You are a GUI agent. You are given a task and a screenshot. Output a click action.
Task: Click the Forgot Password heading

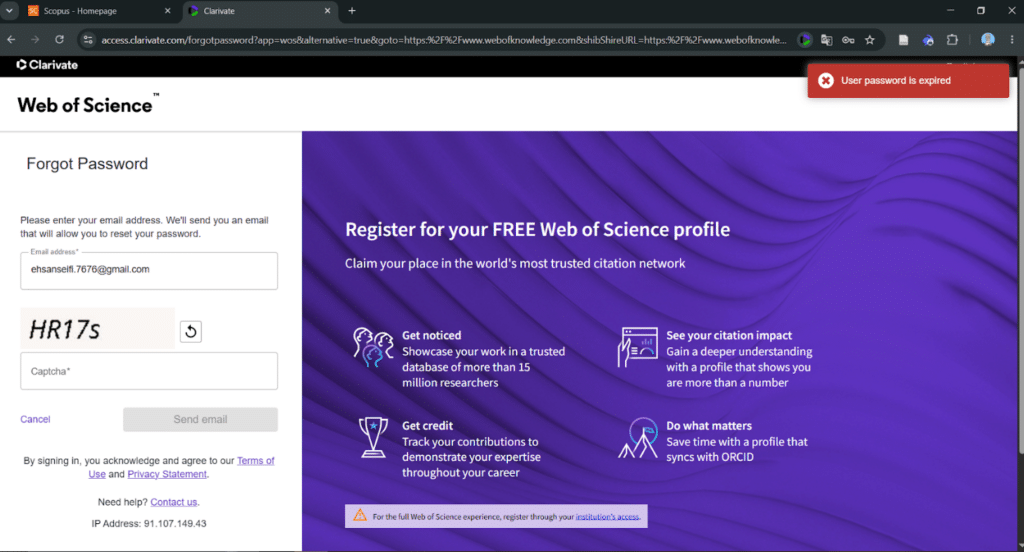pos(87,164)
